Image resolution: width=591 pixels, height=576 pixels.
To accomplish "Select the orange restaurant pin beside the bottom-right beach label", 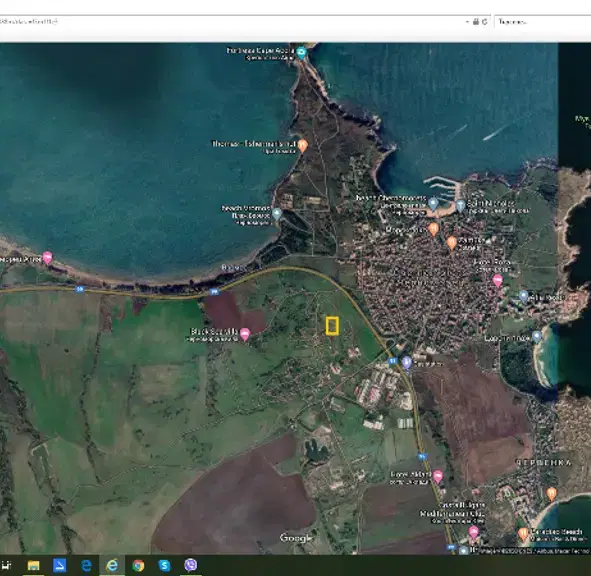I will 523,534.
